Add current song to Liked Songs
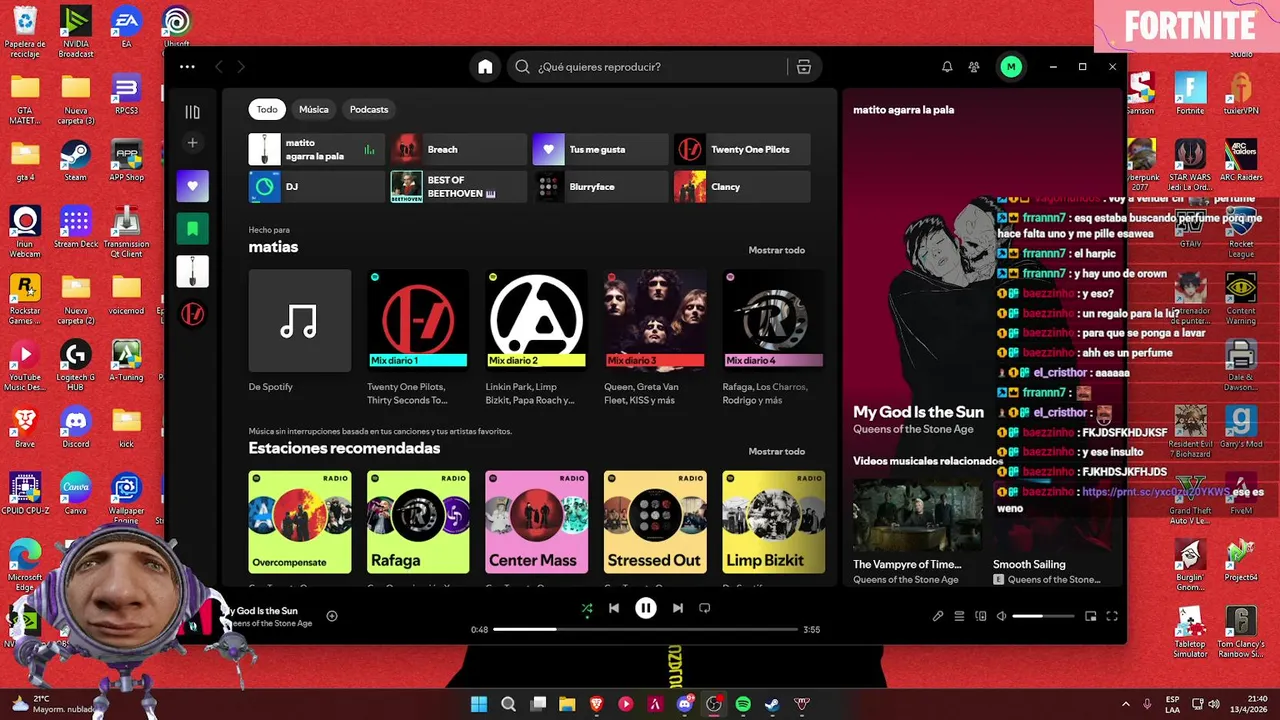This screenshot has width=1280, height=720. 332,616
